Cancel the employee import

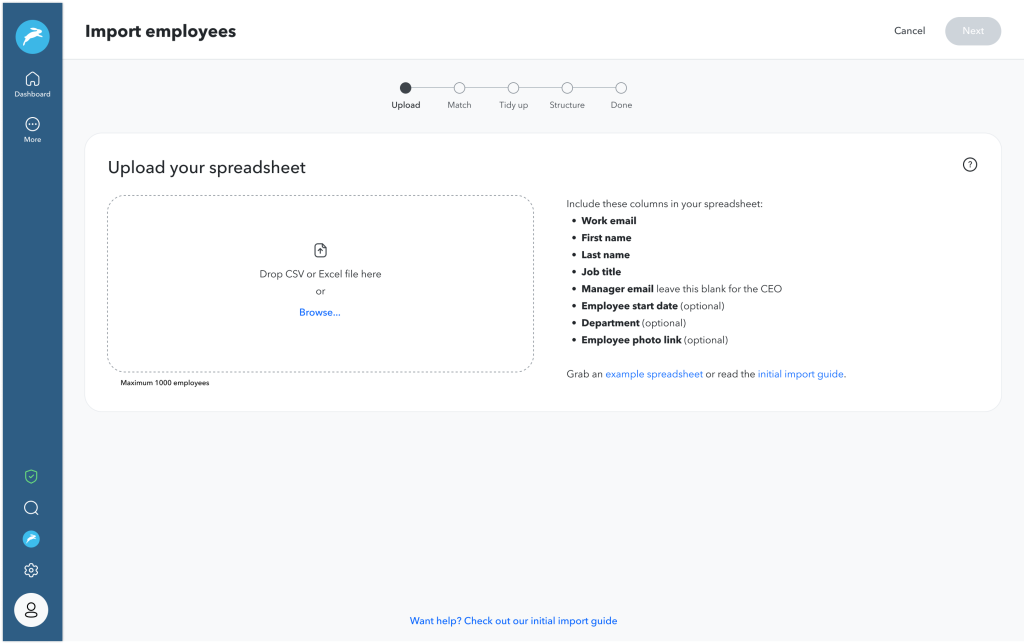tap(909, 31)
